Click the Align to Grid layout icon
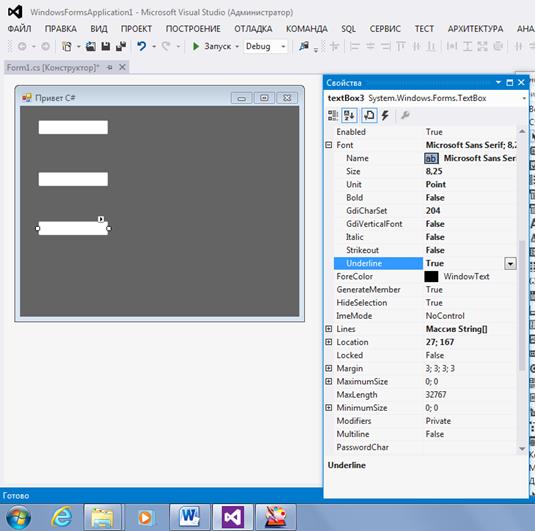 pyautogui.click(x=334, y=46)
